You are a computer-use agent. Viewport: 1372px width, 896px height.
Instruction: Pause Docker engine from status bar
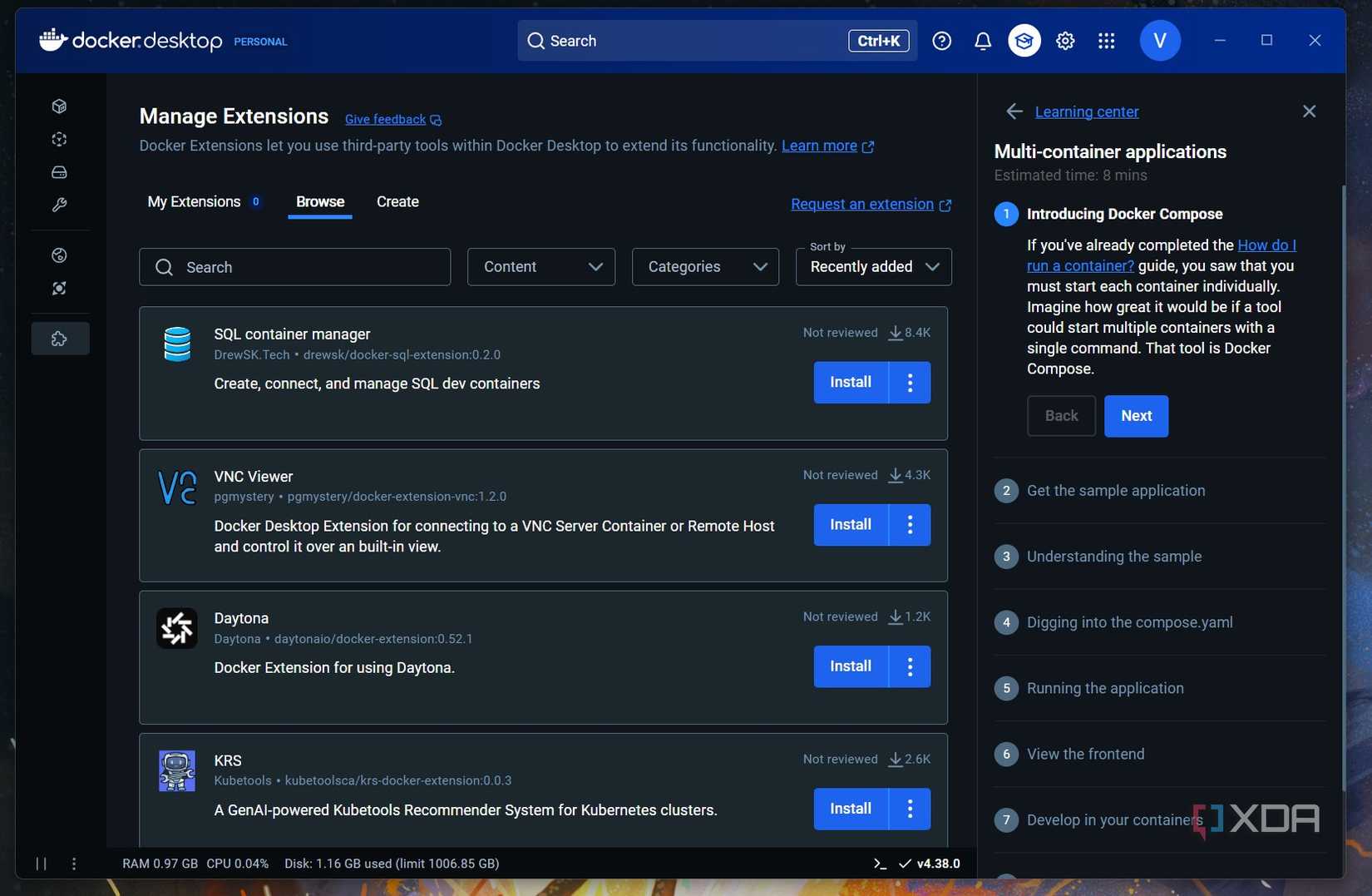tap(41, 864)
